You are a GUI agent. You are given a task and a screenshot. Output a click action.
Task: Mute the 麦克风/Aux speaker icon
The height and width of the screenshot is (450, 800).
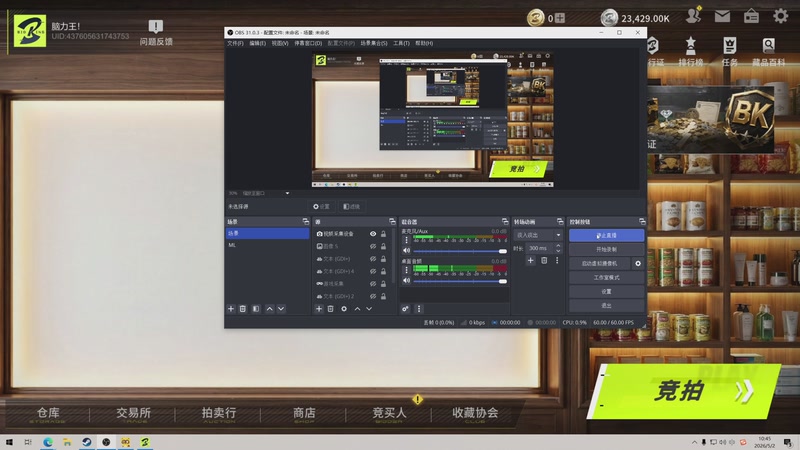pyautogui.click(x=407, y=251)
